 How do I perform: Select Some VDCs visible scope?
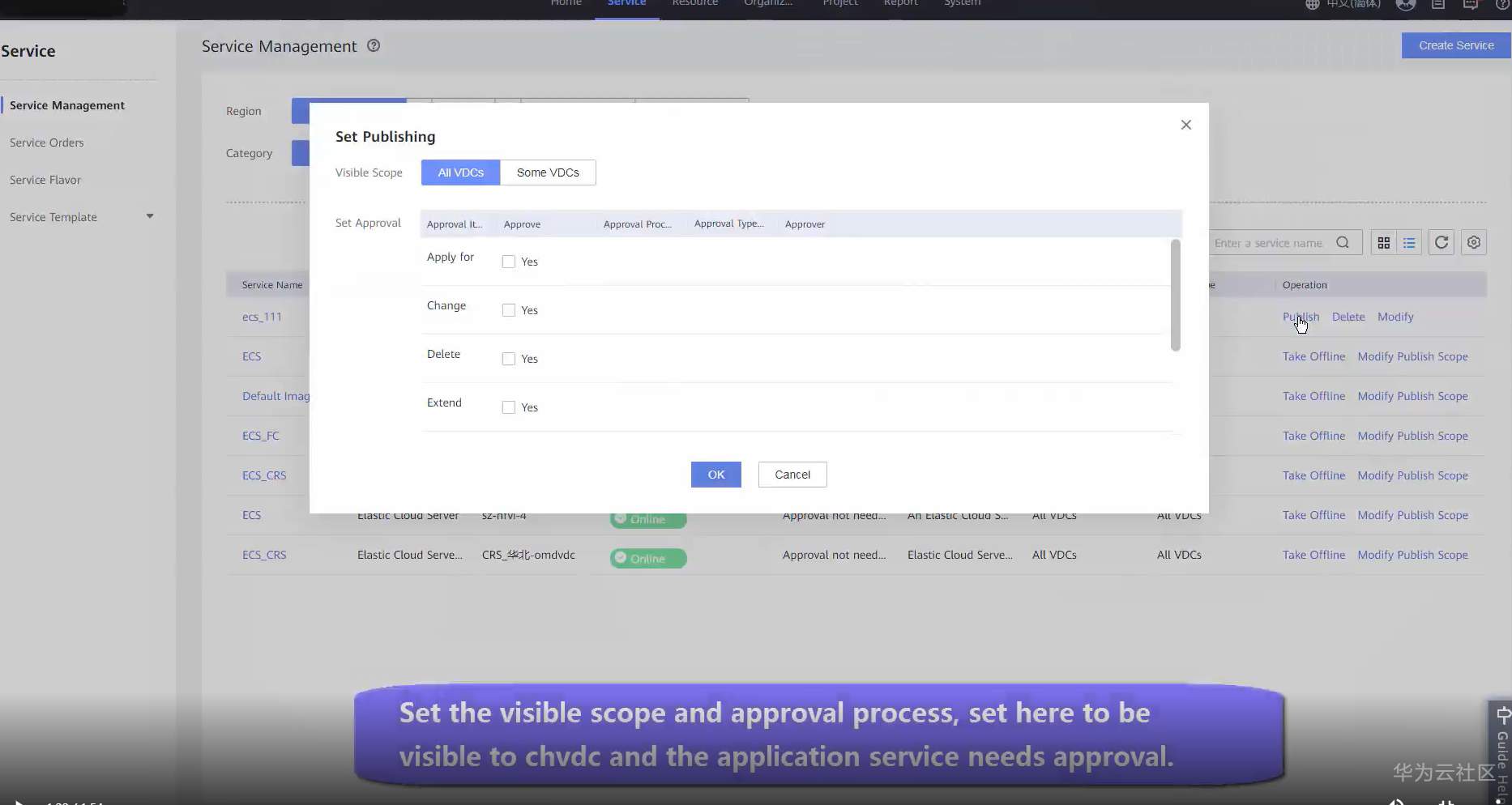[x=549, y=172]
